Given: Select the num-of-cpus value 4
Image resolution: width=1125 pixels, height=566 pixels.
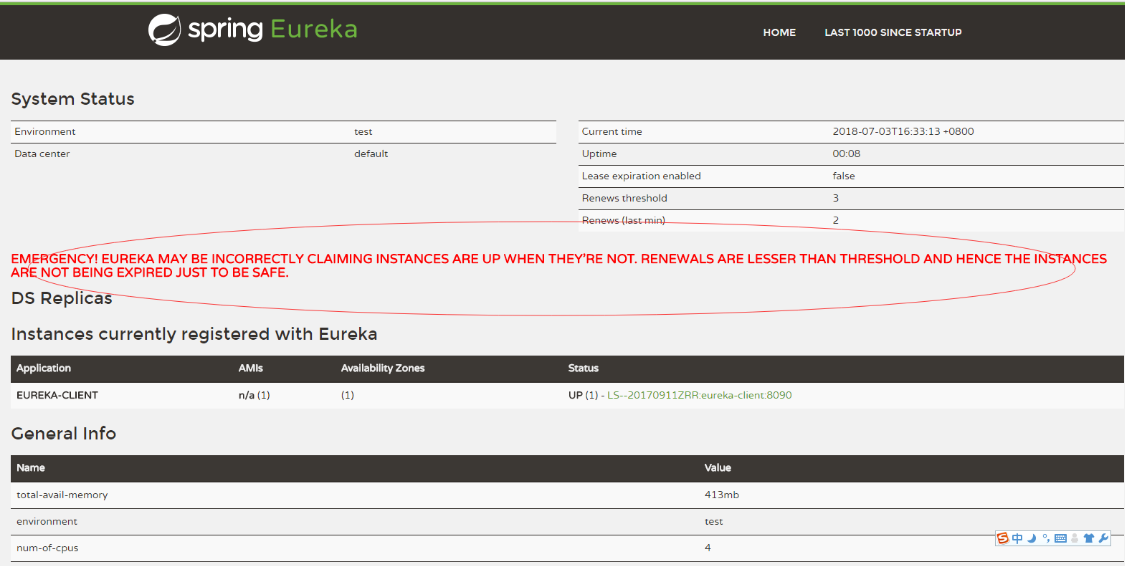Looking at the screenshot, I should pos(708,548).
